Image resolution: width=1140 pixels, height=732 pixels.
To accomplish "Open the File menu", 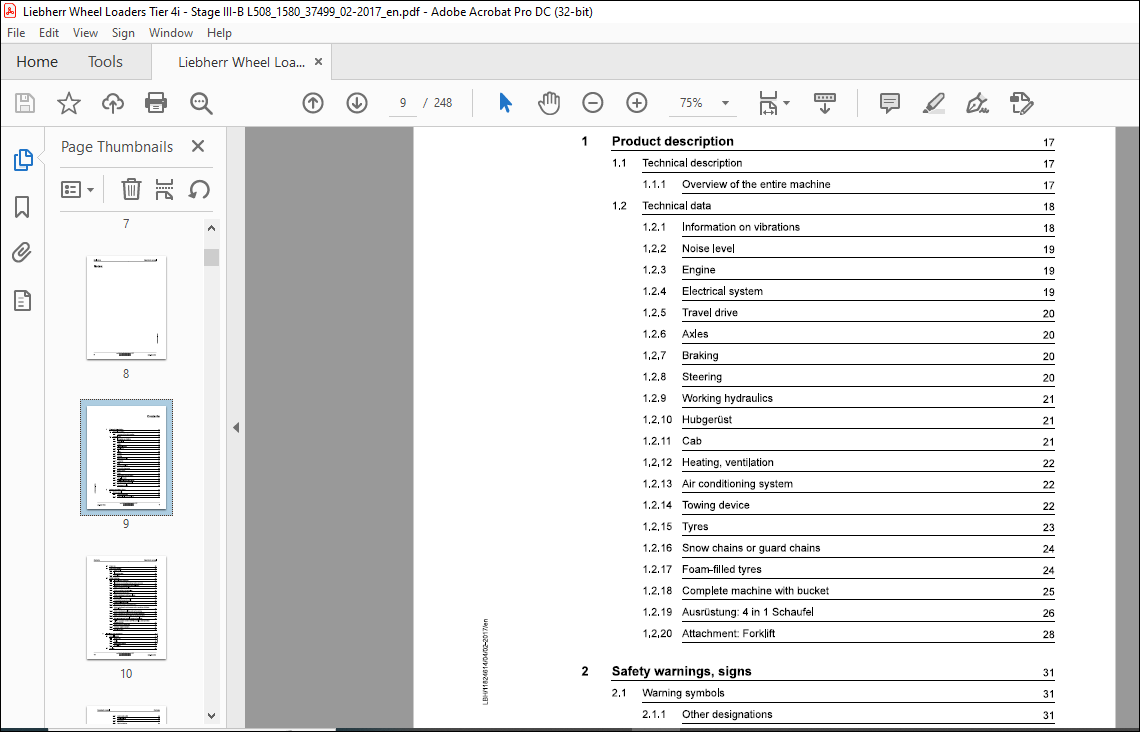I will [16, 33].
